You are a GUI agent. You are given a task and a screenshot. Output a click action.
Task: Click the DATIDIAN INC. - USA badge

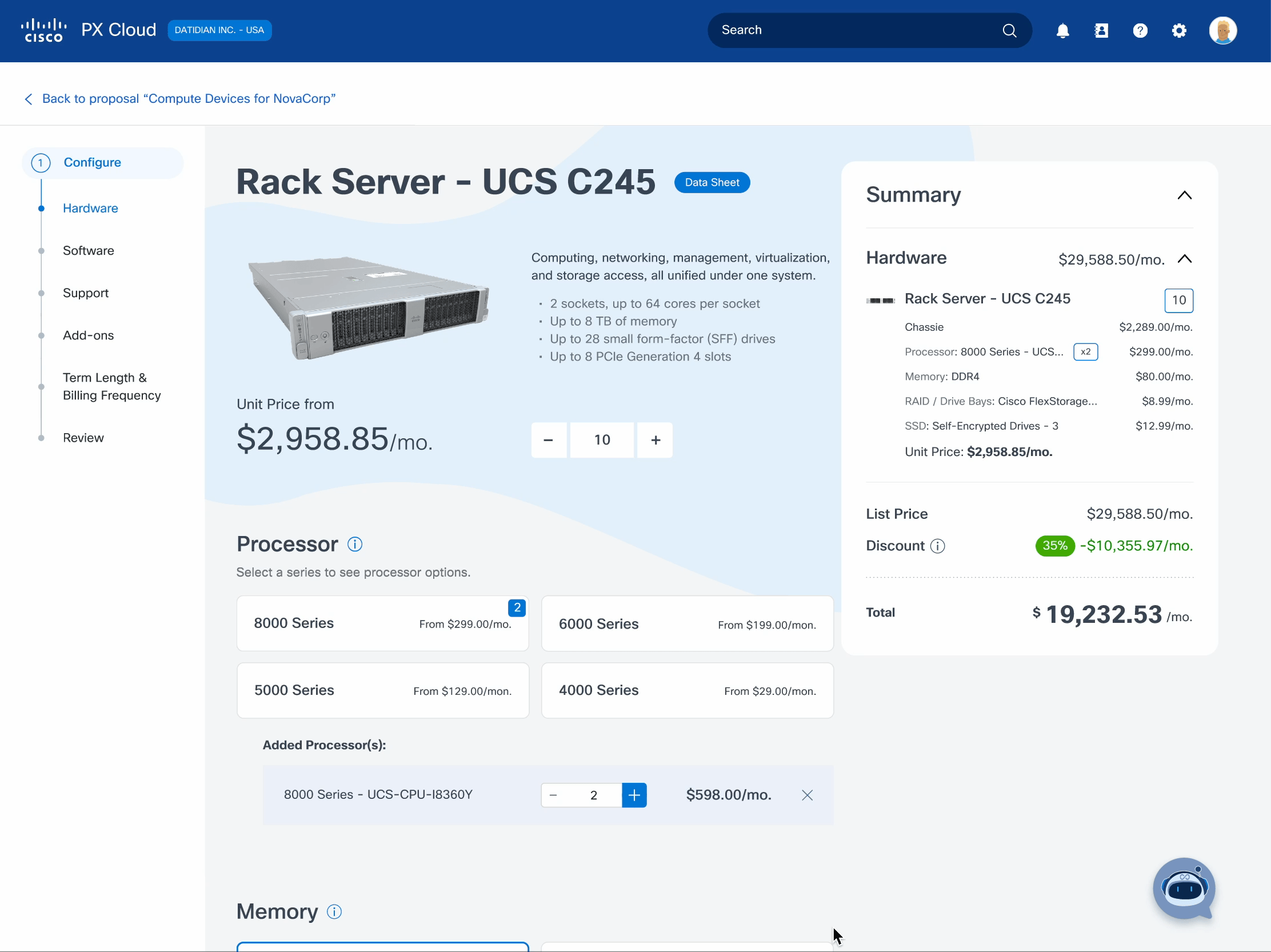[219, 30]
